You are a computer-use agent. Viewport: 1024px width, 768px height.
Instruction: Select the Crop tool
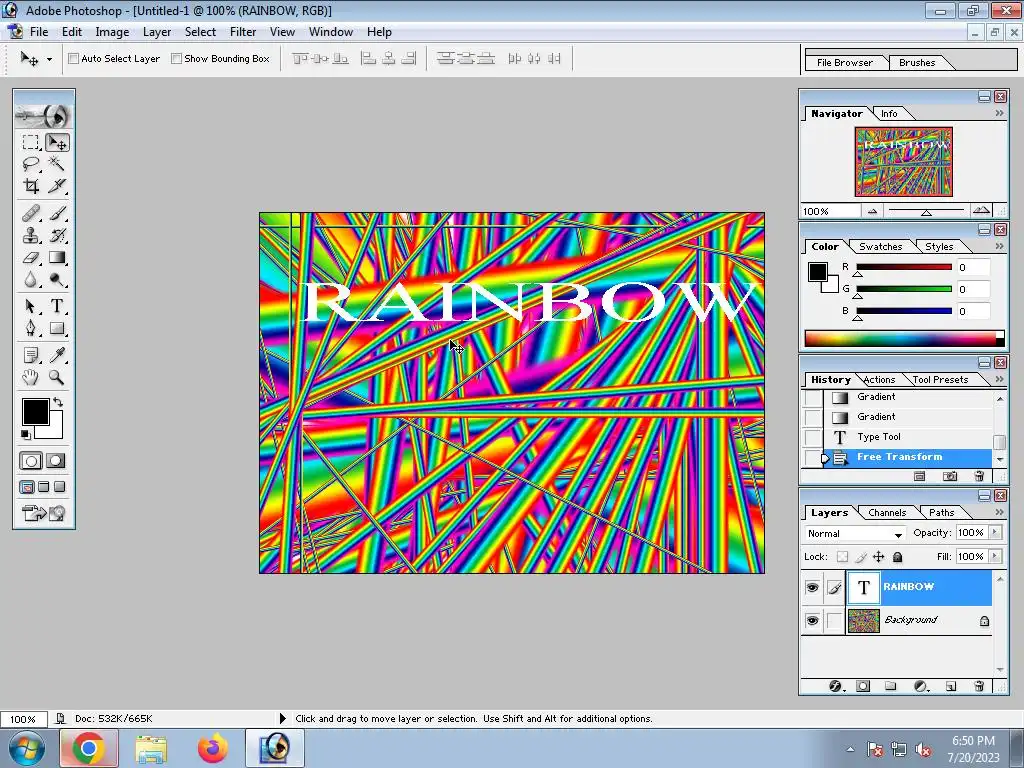click(31, 186)
